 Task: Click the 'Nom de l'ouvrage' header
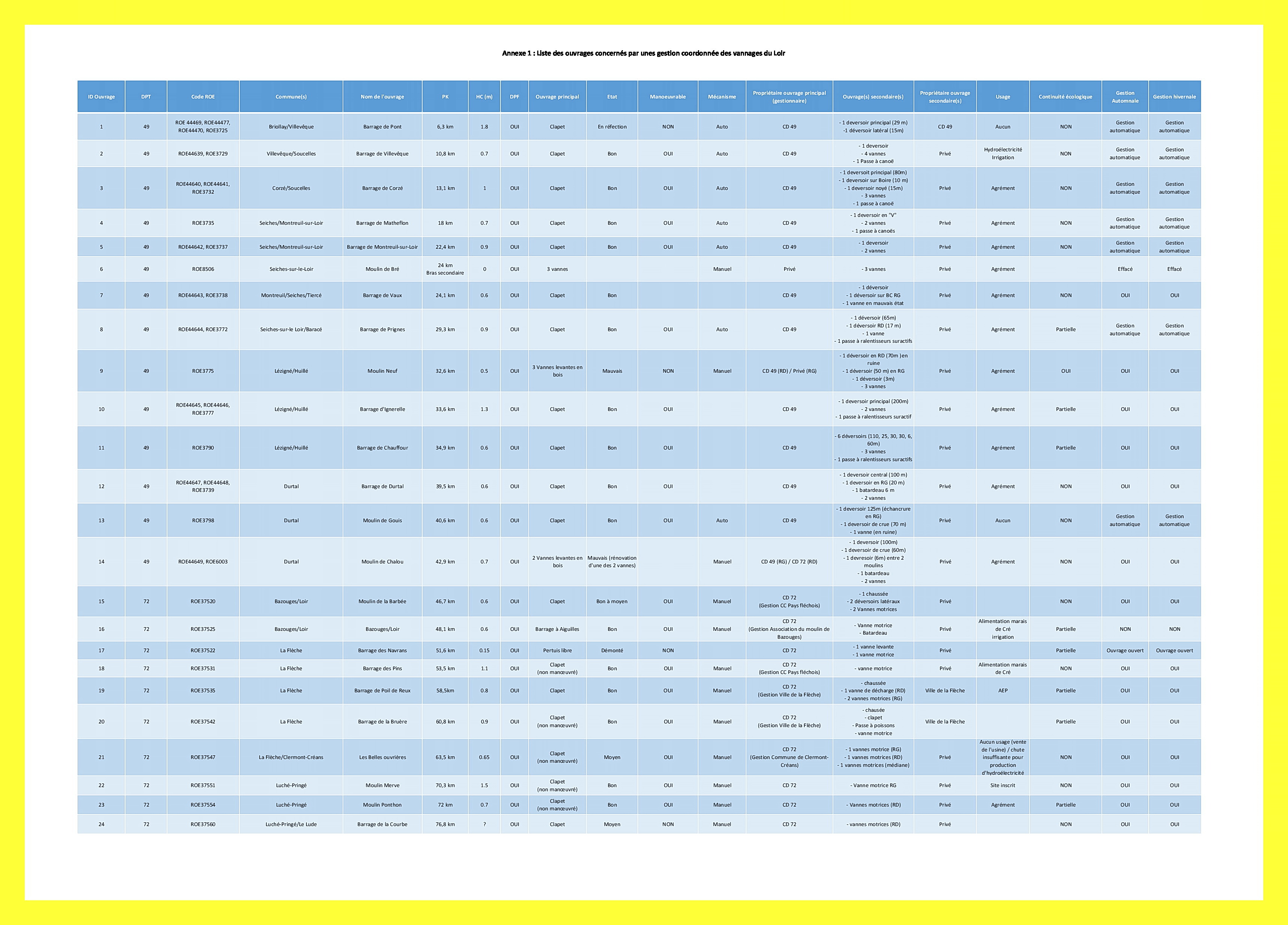[382, 97]
